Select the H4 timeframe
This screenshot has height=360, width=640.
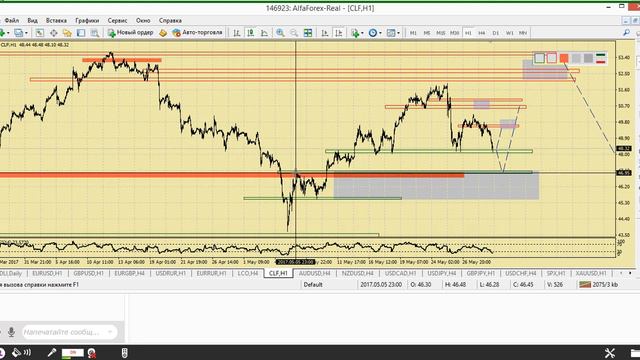[x=482, y=33]
